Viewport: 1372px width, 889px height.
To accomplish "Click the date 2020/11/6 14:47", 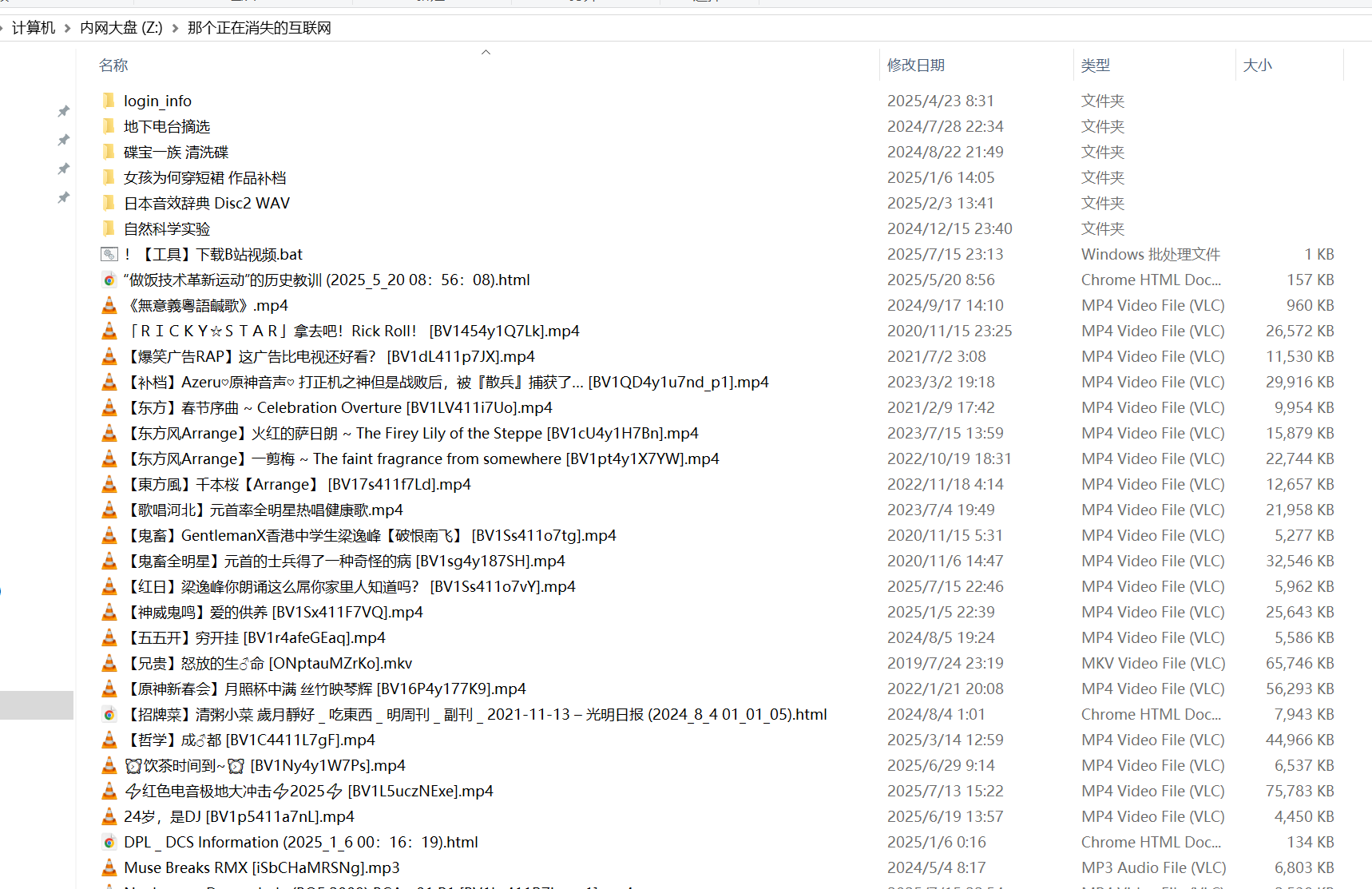I will tap(946, 561).
